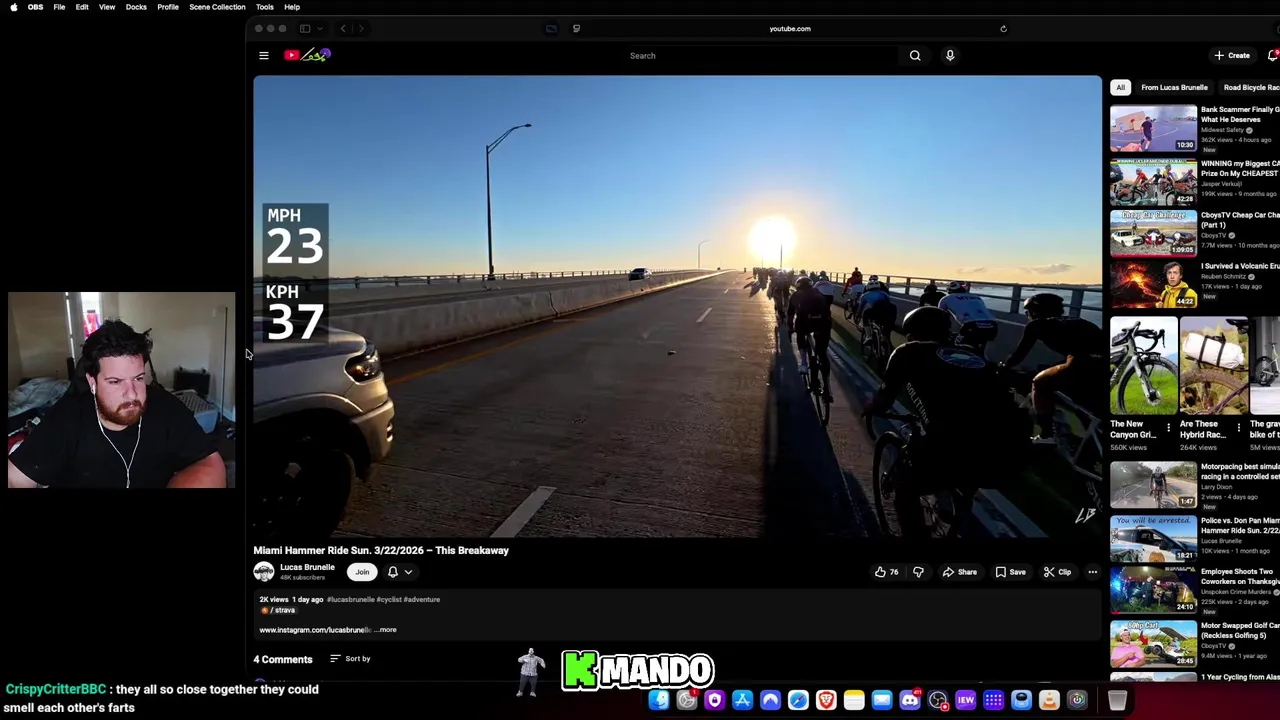Open the Trash in the Dock
The width and height of the screenshot is (1280, 720).
(x=1117, y=700)
